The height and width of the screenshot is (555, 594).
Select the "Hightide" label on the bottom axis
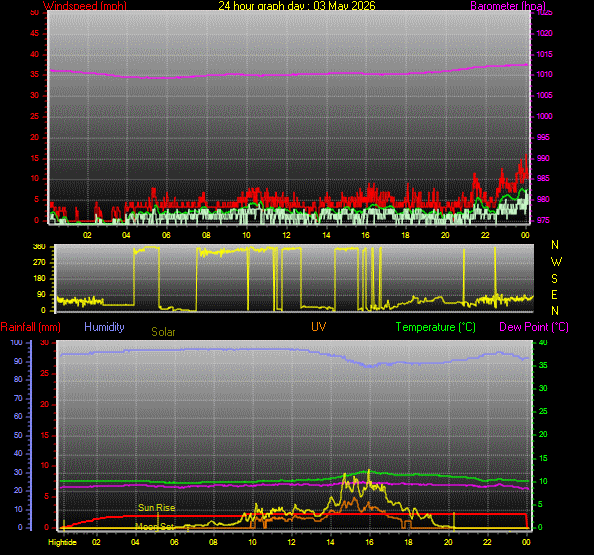click(x=63, y=542)
